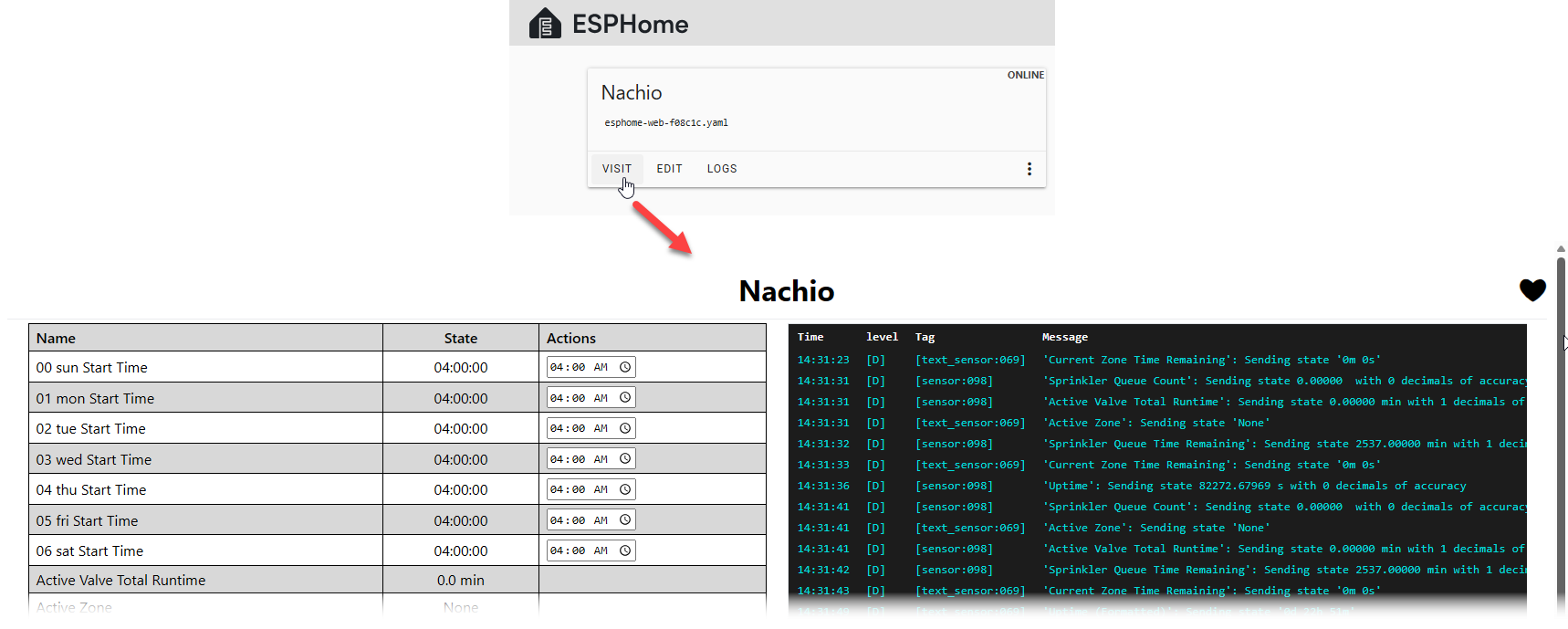The height and width of the screenshot is (629, 1568).
Task: Click the log timestamp 14:31:43
Action: pos(823,591)
